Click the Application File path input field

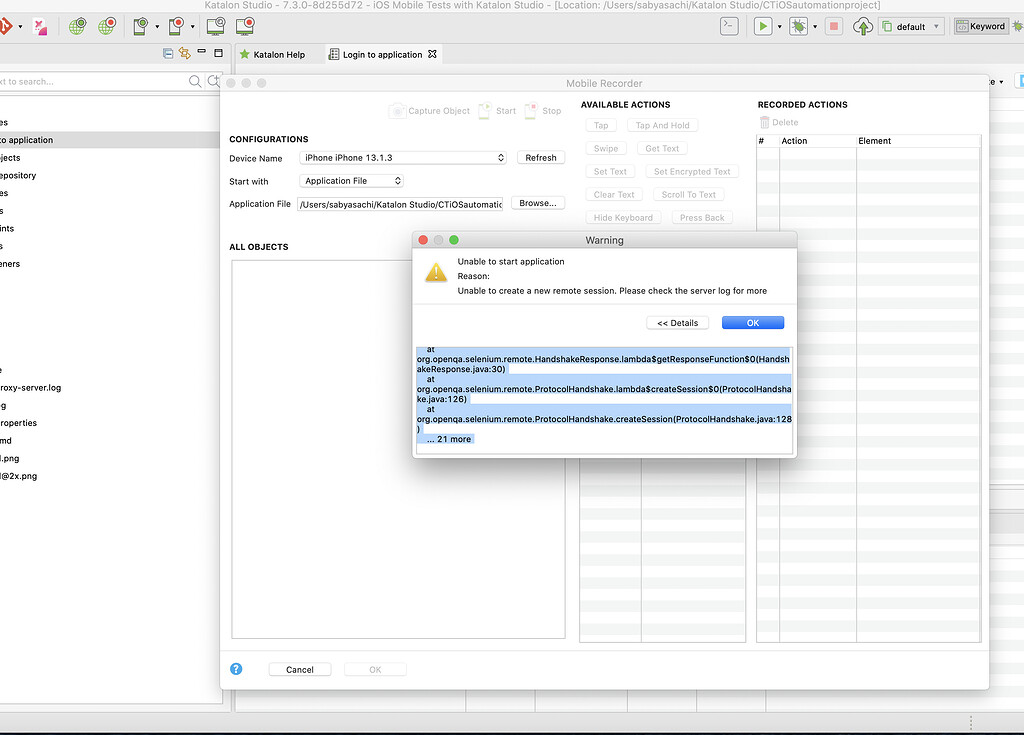(400, 203)
